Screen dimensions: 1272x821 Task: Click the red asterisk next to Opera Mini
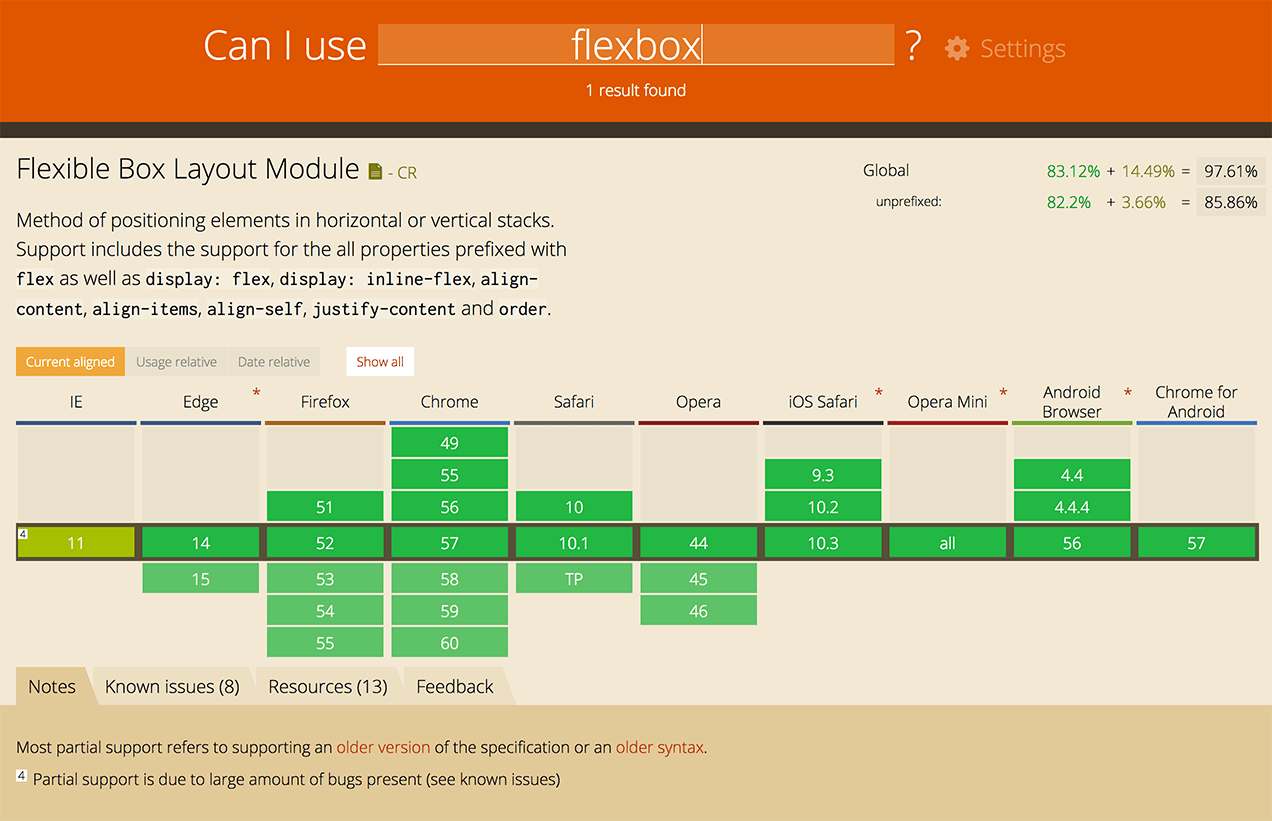(1003, 393)
